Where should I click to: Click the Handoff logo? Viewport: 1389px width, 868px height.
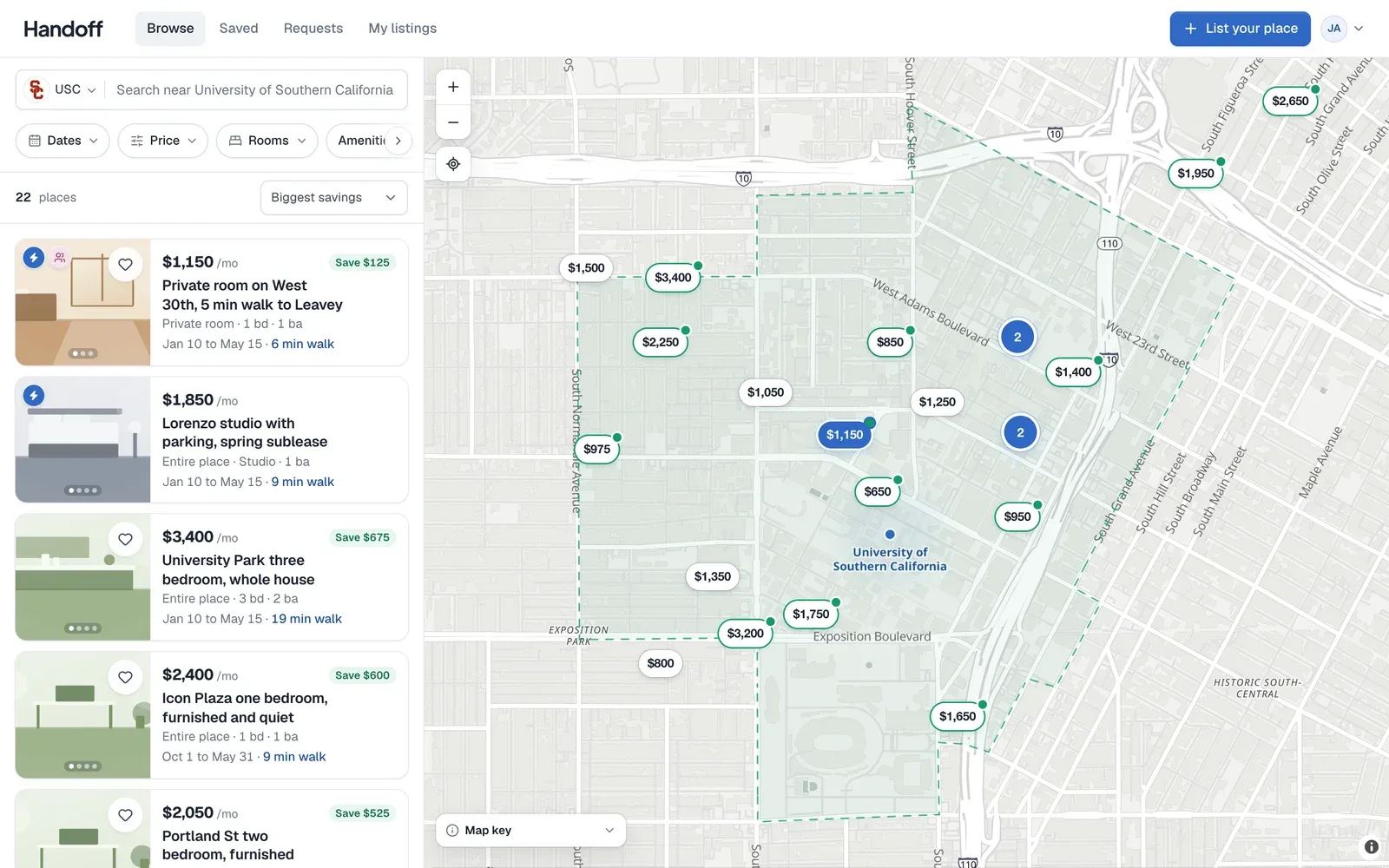click(63, 29)
